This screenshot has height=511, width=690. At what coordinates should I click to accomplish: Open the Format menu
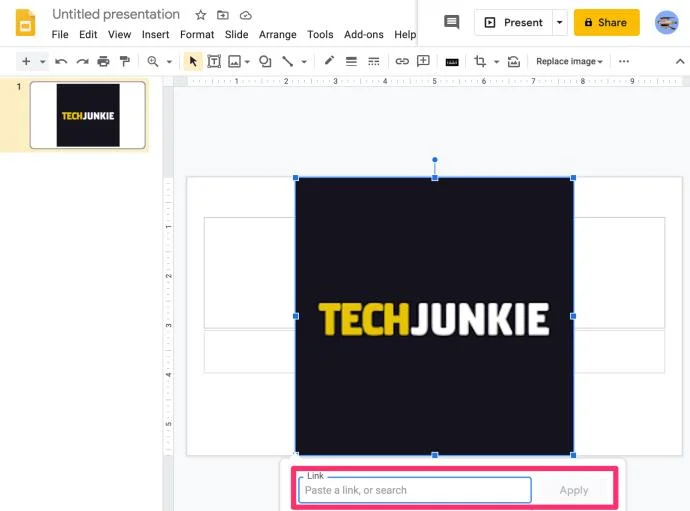[x=197, y=34]
